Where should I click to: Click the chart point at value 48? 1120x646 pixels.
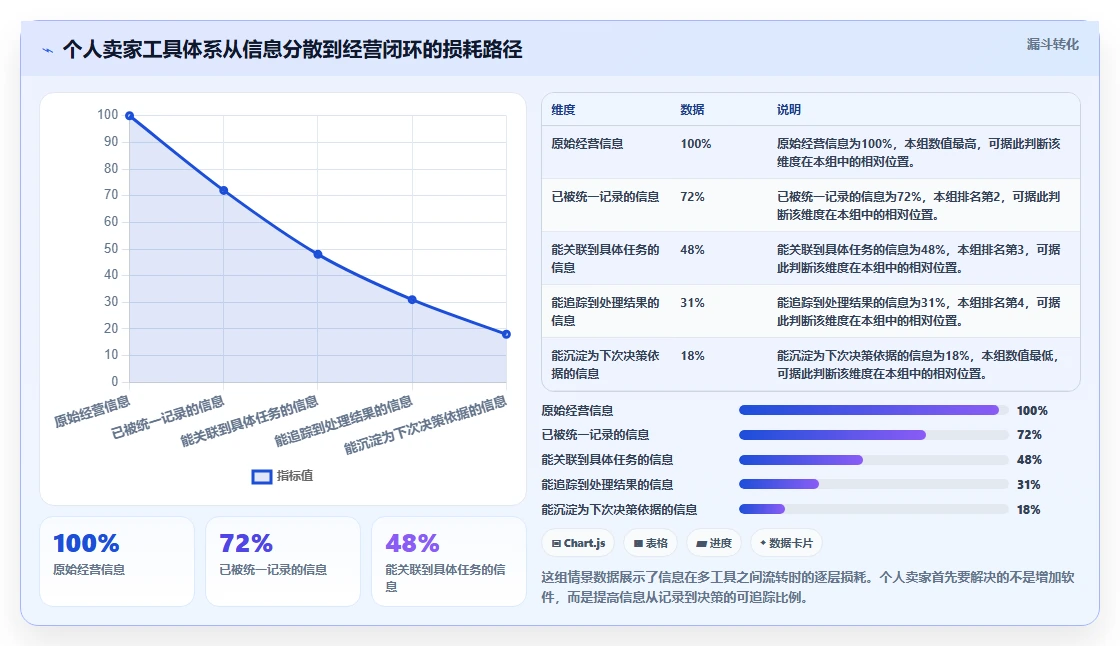click(x=318, y=254)
